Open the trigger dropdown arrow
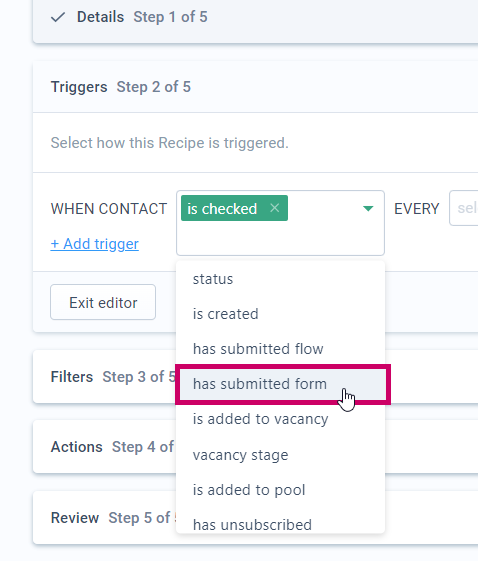The image size is (478, 566). (368, 209)
